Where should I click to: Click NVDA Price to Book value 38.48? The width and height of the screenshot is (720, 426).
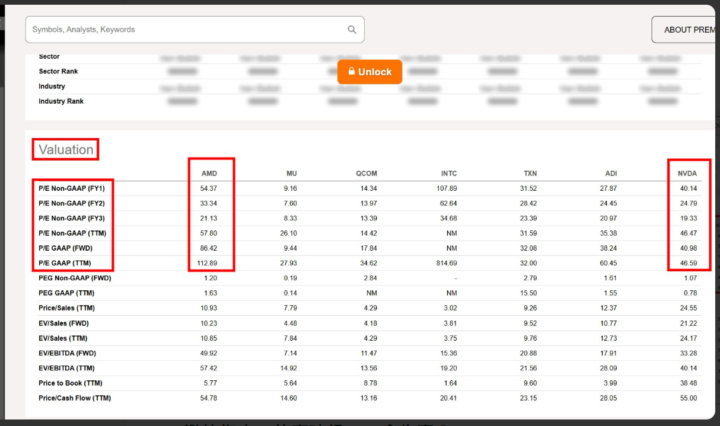[x=688, y=383]
